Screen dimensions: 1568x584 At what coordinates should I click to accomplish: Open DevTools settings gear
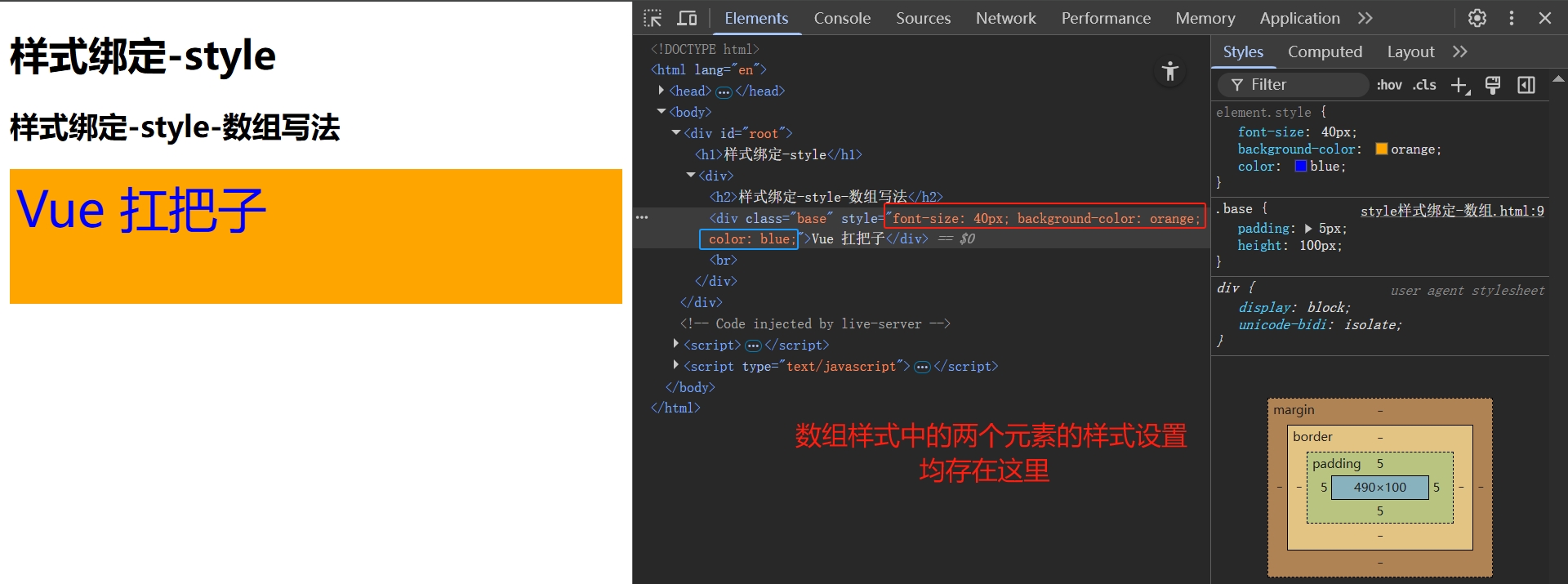[x=1477, y=18]
